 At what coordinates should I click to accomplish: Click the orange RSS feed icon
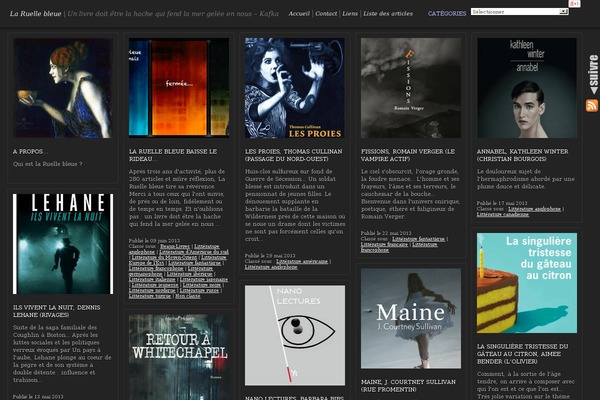pyautogui.click(x=592, y=106)
